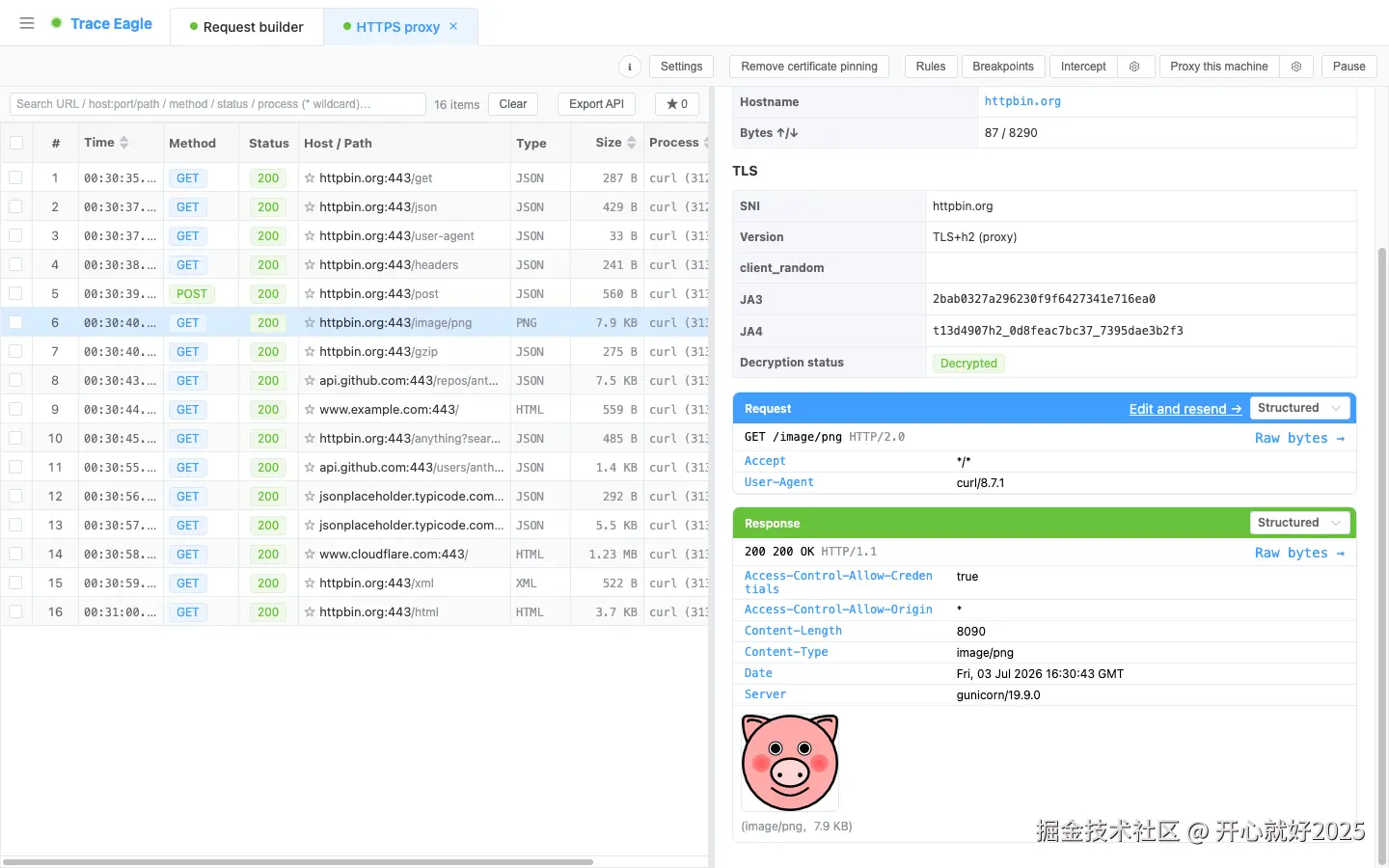
Task: Star the httpbin.org:443/html request
Action: (310, 612)
